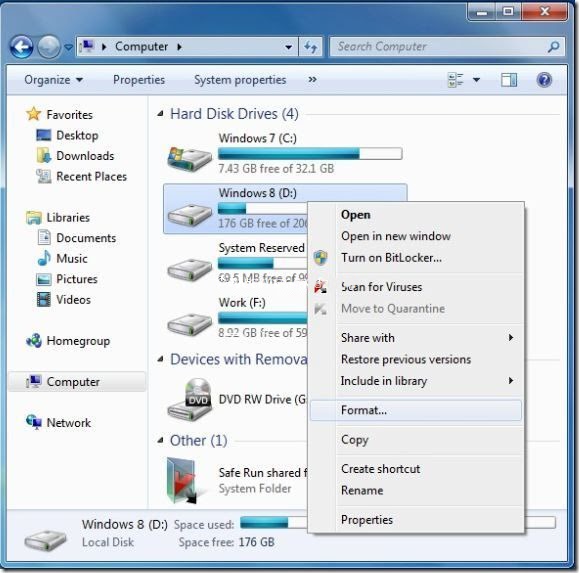Show more toolbar commands via chevron
Image resolution: width=579 pixels, height=573 pixels.
coord(312,79)
